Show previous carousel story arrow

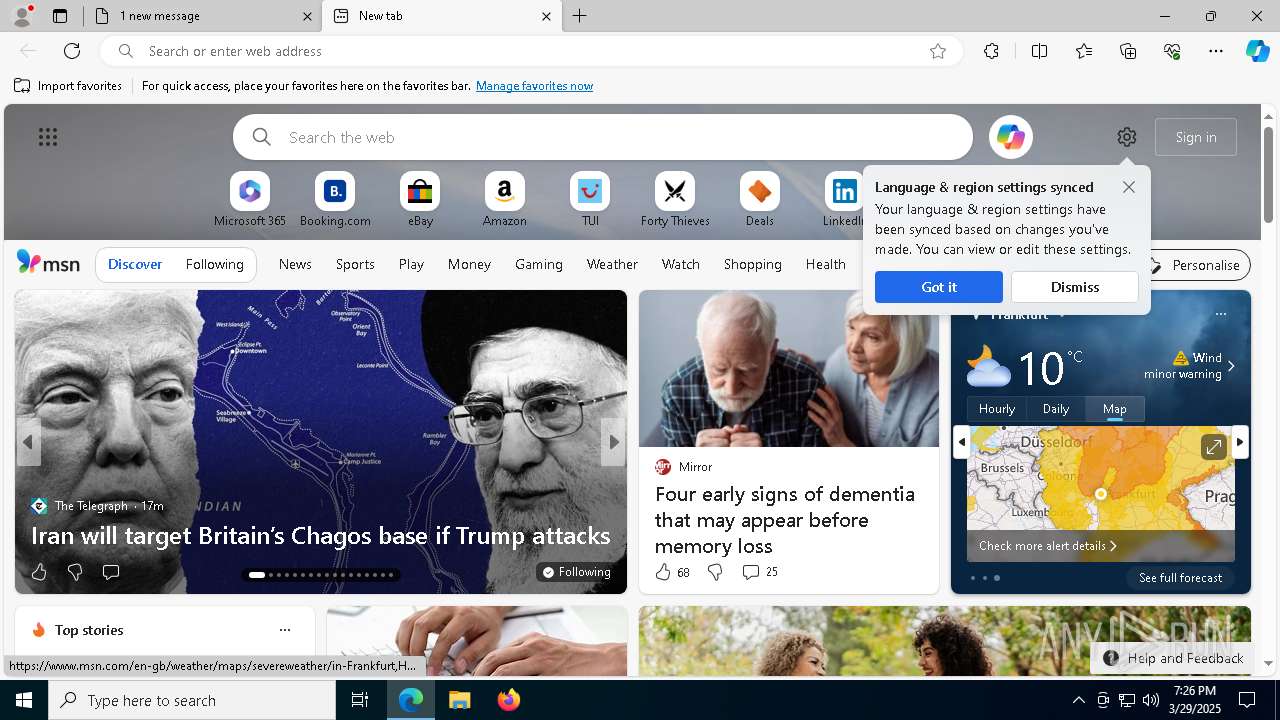point(28,442)
